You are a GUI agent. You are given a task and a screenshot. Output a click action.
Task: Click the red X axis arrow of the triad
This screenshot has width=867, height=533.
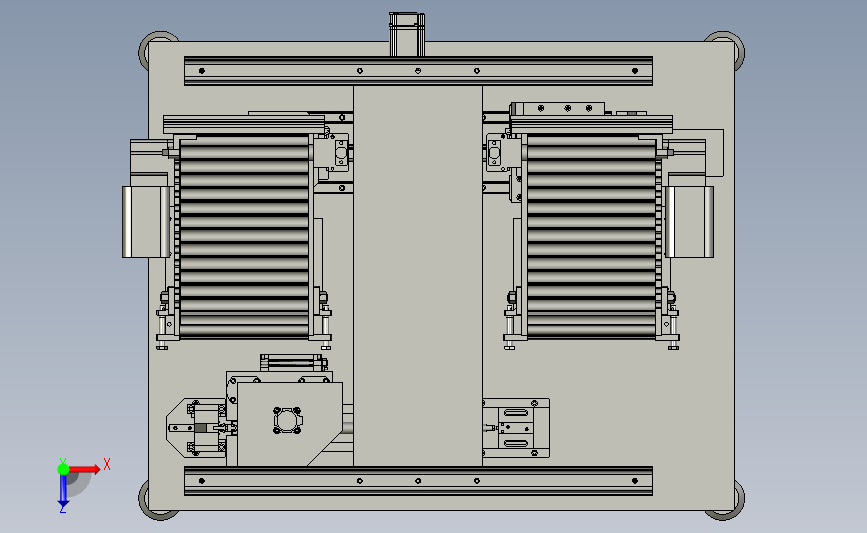84,469
